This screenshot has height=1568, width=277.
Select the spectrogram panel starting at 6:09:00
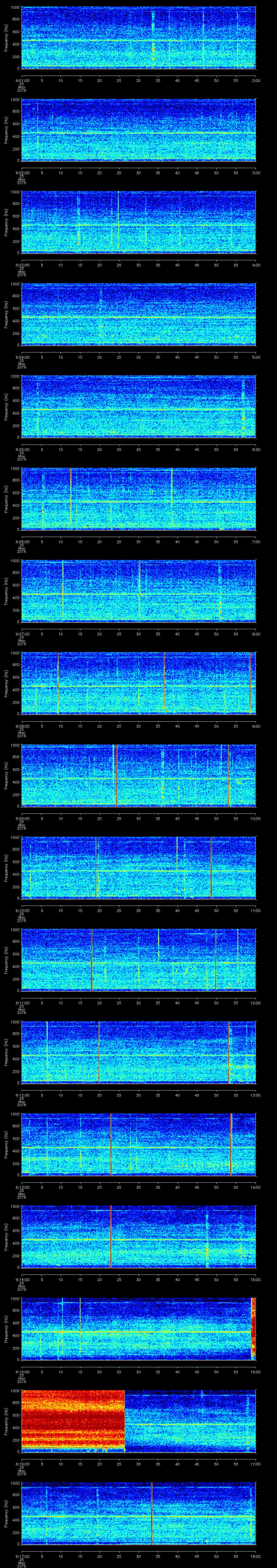click(138, 775)
